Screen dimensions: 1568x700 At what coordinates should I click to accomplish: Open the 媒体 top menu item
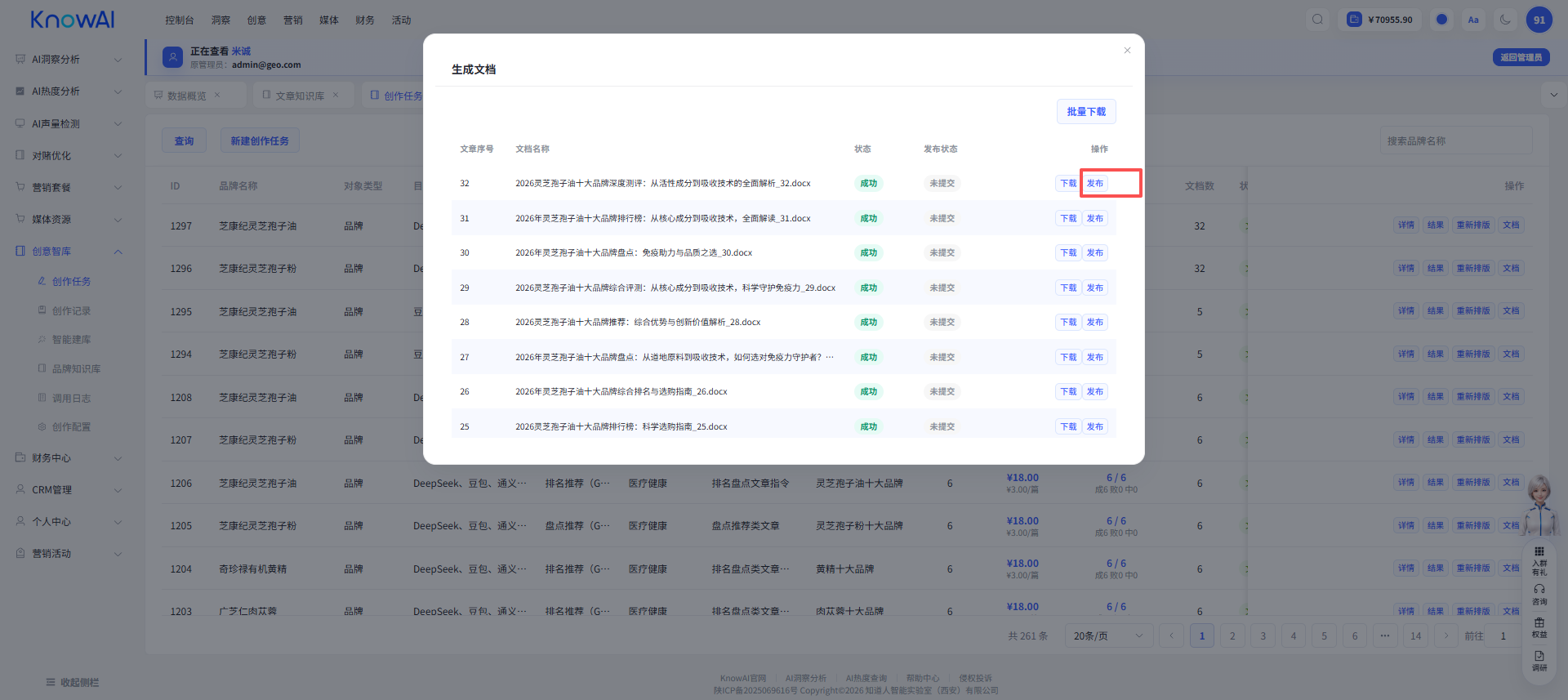[329, 20]
